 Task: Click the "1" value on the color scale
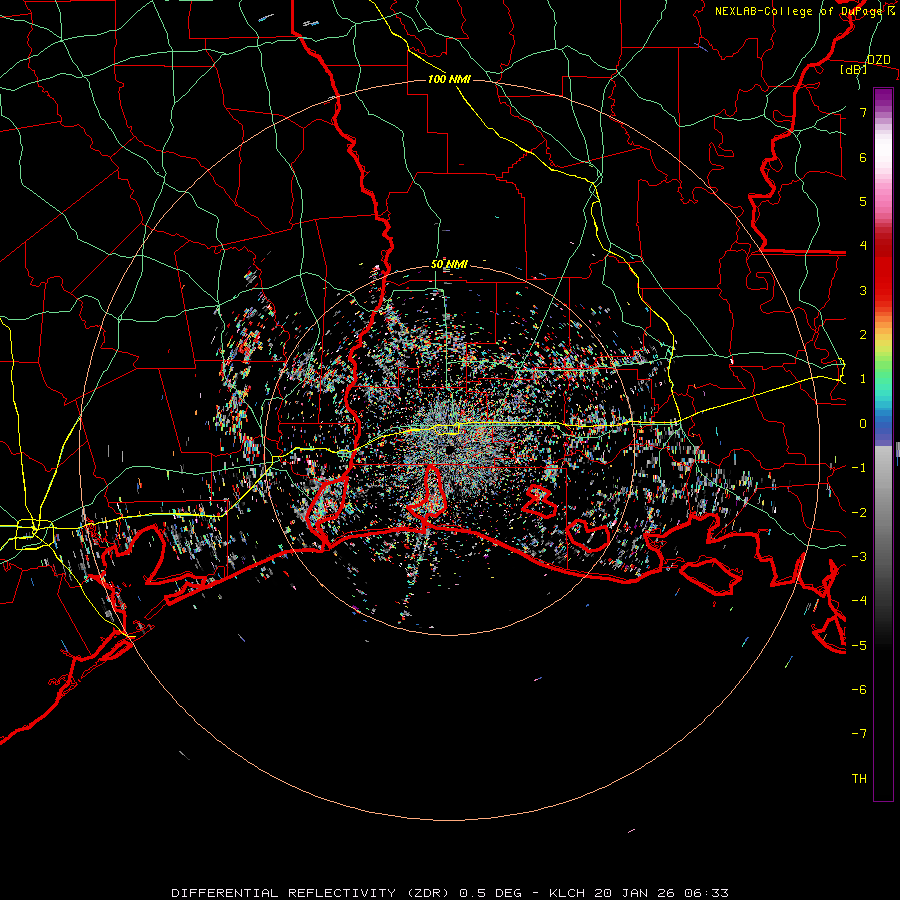[863, 379]
